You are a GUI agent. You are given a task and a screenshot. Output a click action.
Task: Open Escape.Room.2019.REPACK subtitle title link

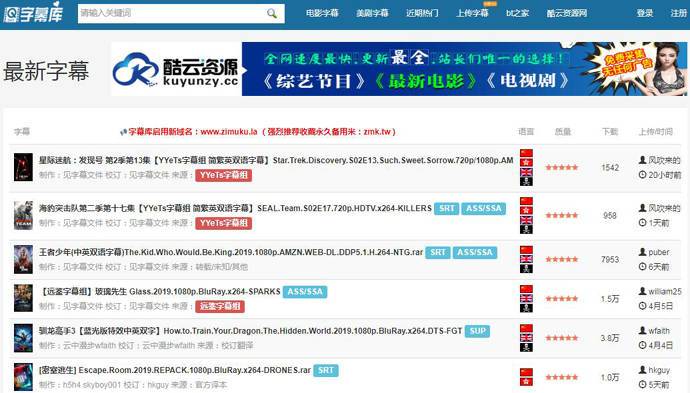click(175, 370)
